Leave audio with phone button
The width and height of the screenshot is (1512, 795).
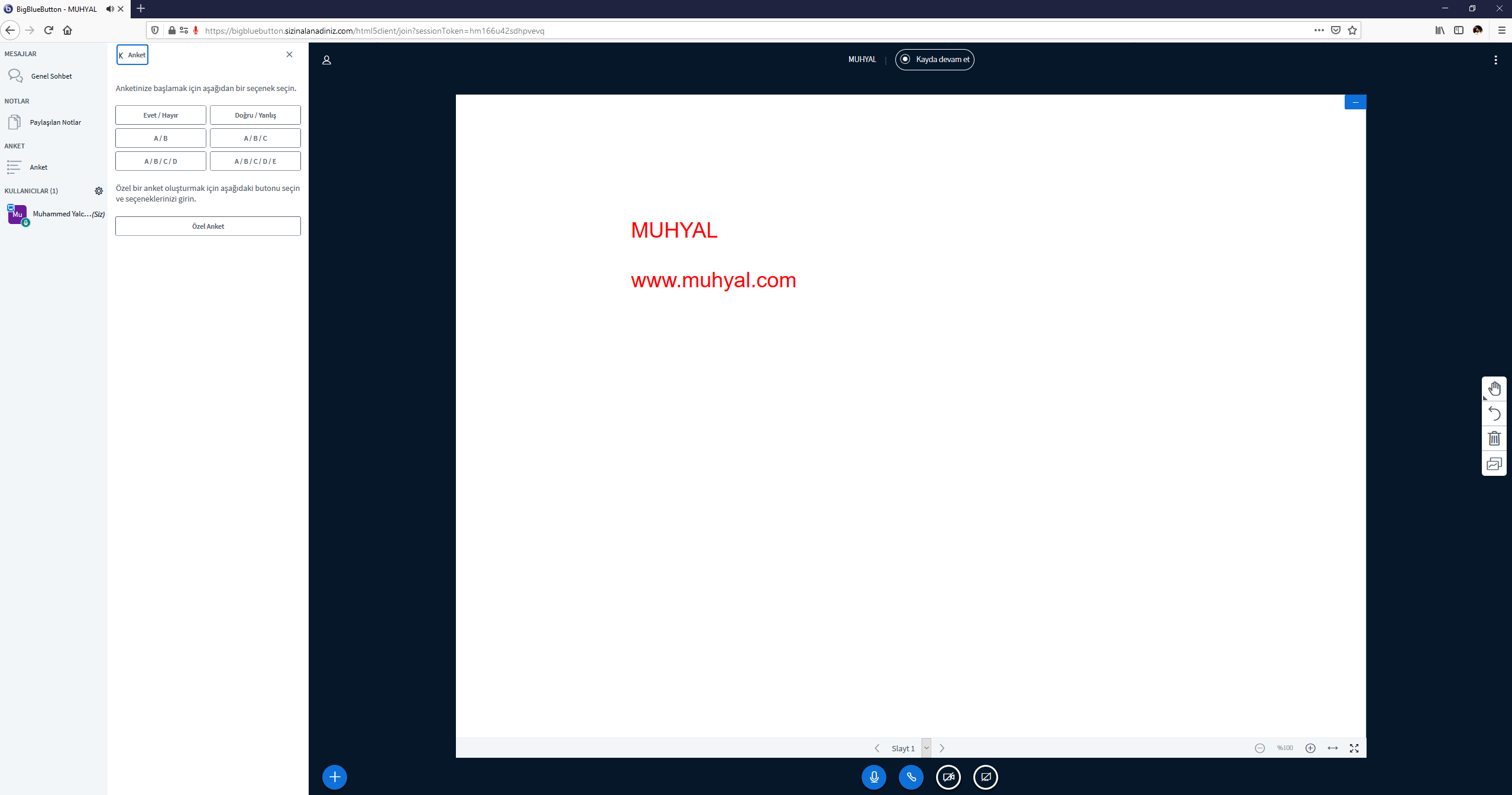point(911,777)
